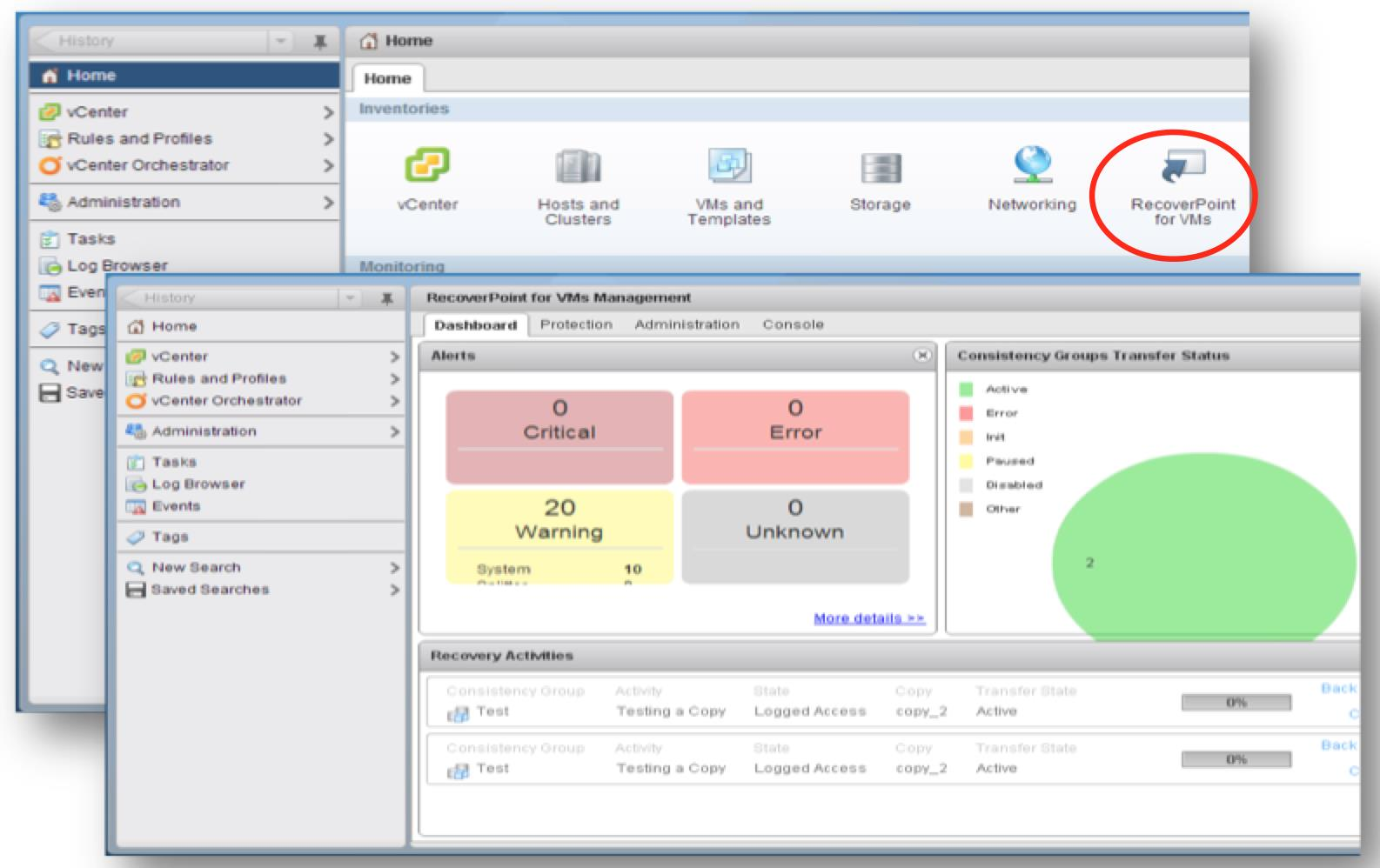
Task: Click Rules and Profiles icon in back sidebar
Action: pyautogui.click(x=50, y=138)
